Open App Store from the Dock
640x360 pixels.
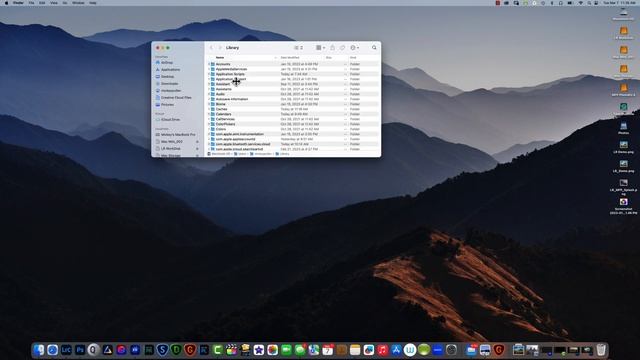coord(396,350)
